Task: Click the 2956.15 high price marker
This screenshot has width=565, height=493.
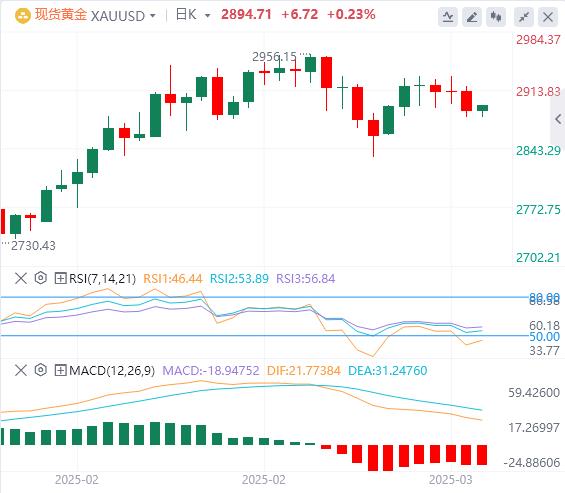Action: click(x=274, y=57)
